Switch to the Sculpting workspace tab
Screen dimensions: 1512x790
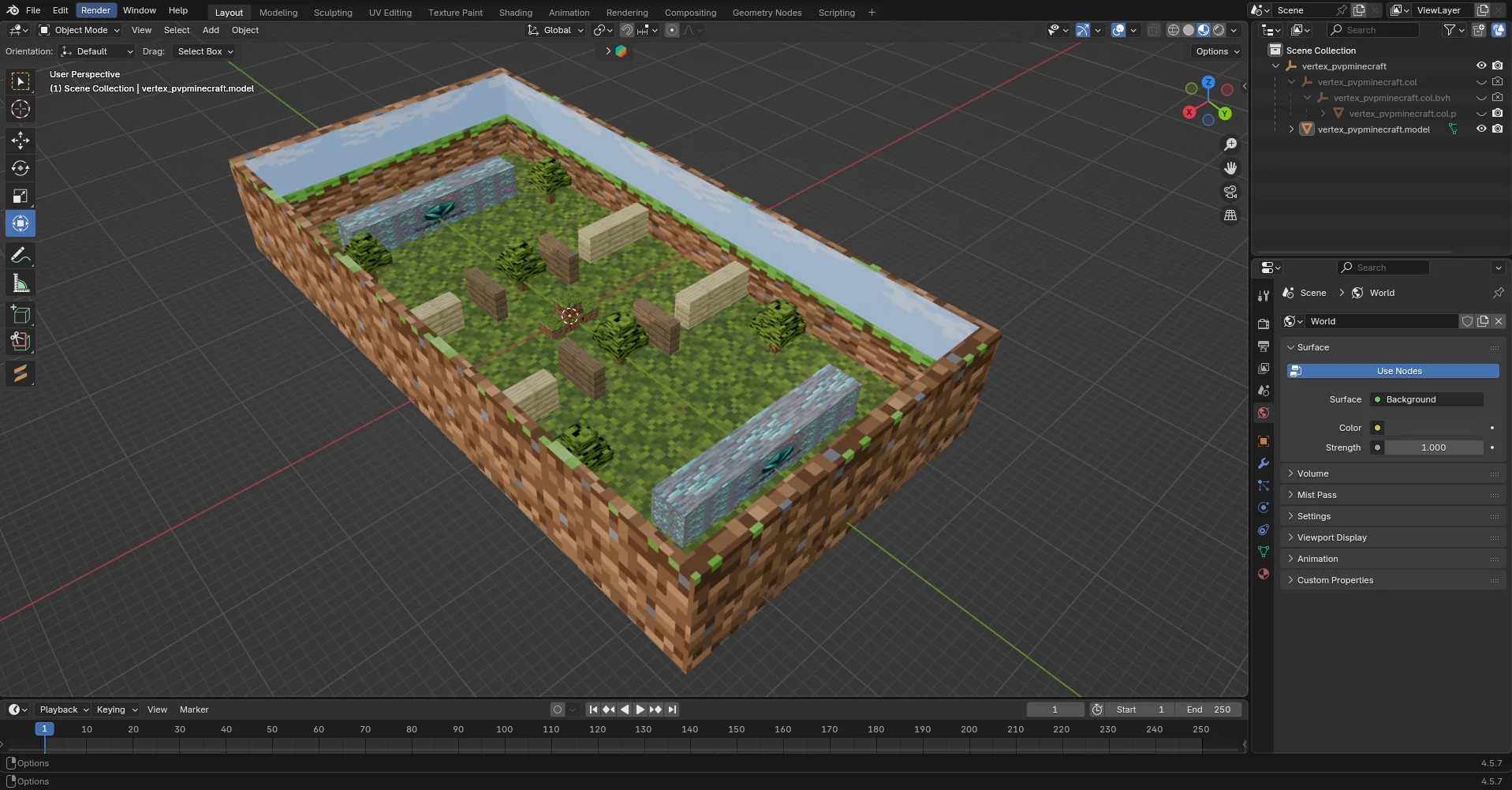333,13
